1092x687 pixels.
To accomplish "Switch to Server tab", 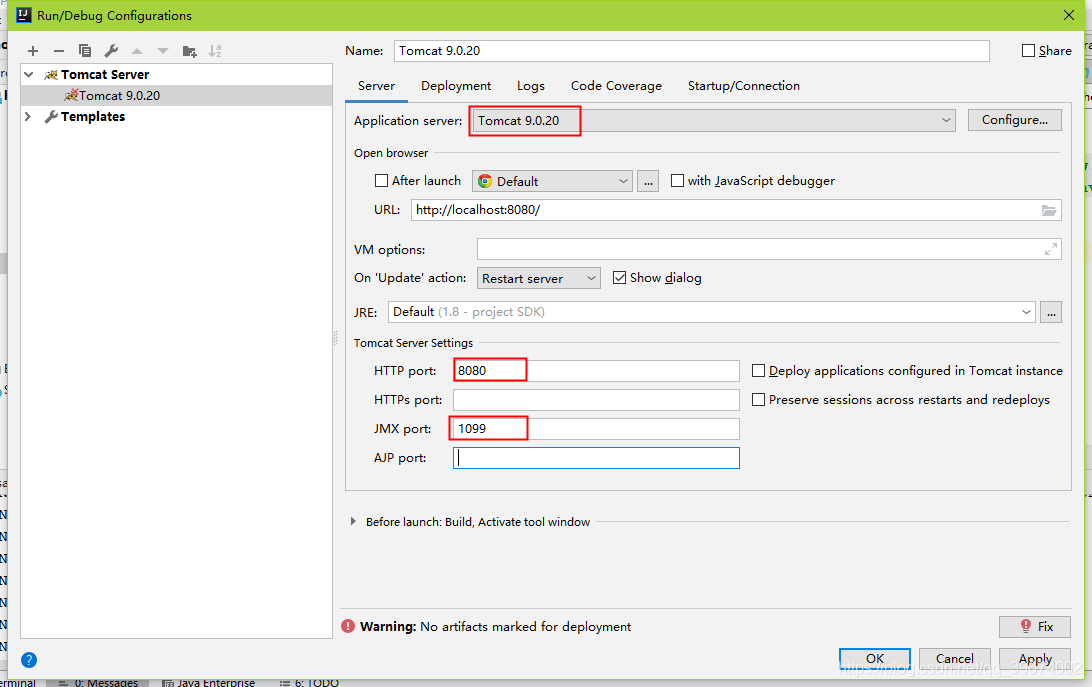I will [376, 86].
